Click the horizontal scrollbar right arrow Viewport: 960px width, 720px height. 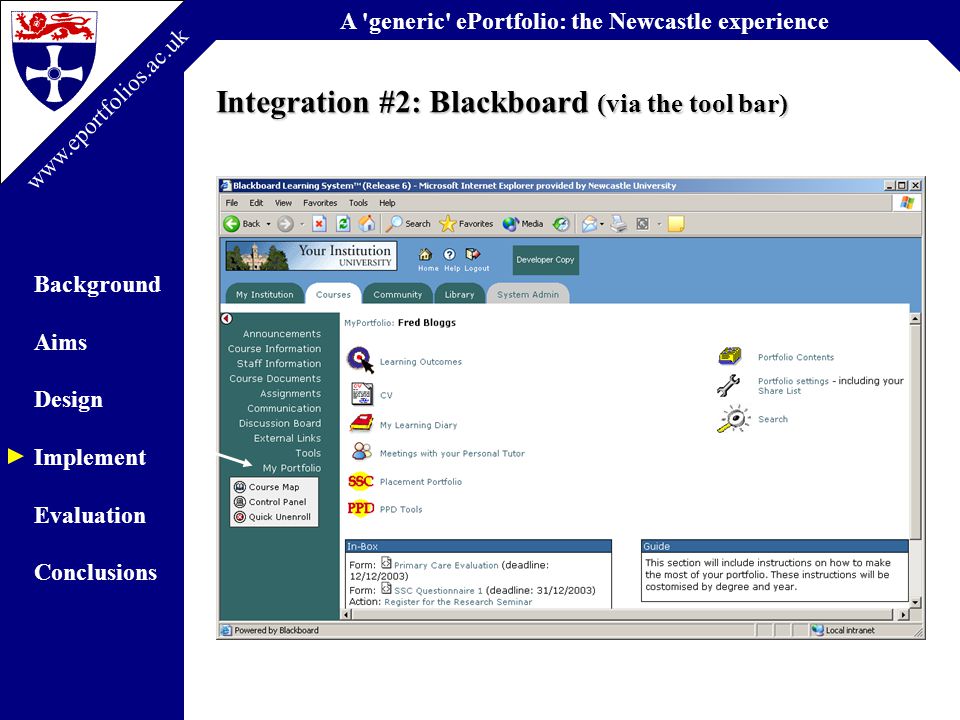point(904,614)
